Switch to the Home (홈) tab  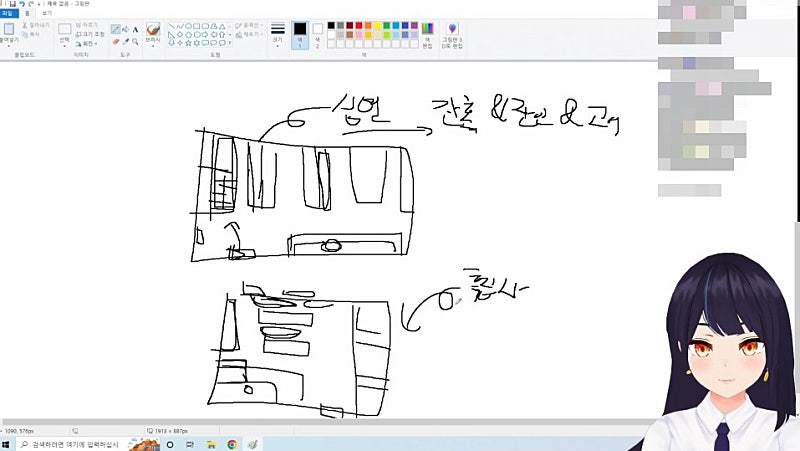[x=27, y=13]
